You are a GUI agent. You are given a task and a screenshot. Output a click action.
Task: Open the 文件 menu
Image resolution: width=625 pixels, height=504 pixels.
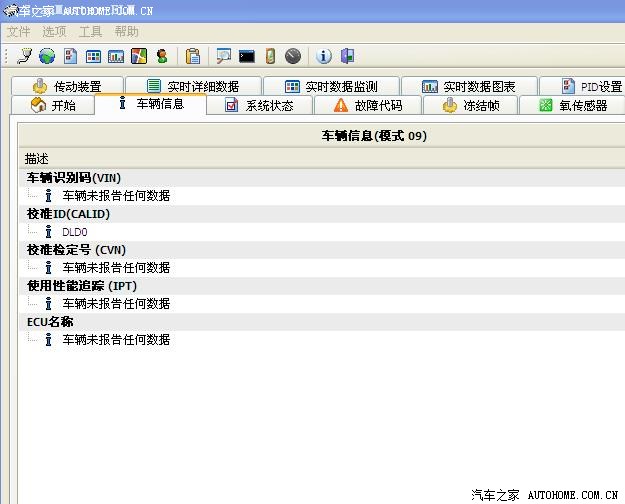tap(18, 32)
